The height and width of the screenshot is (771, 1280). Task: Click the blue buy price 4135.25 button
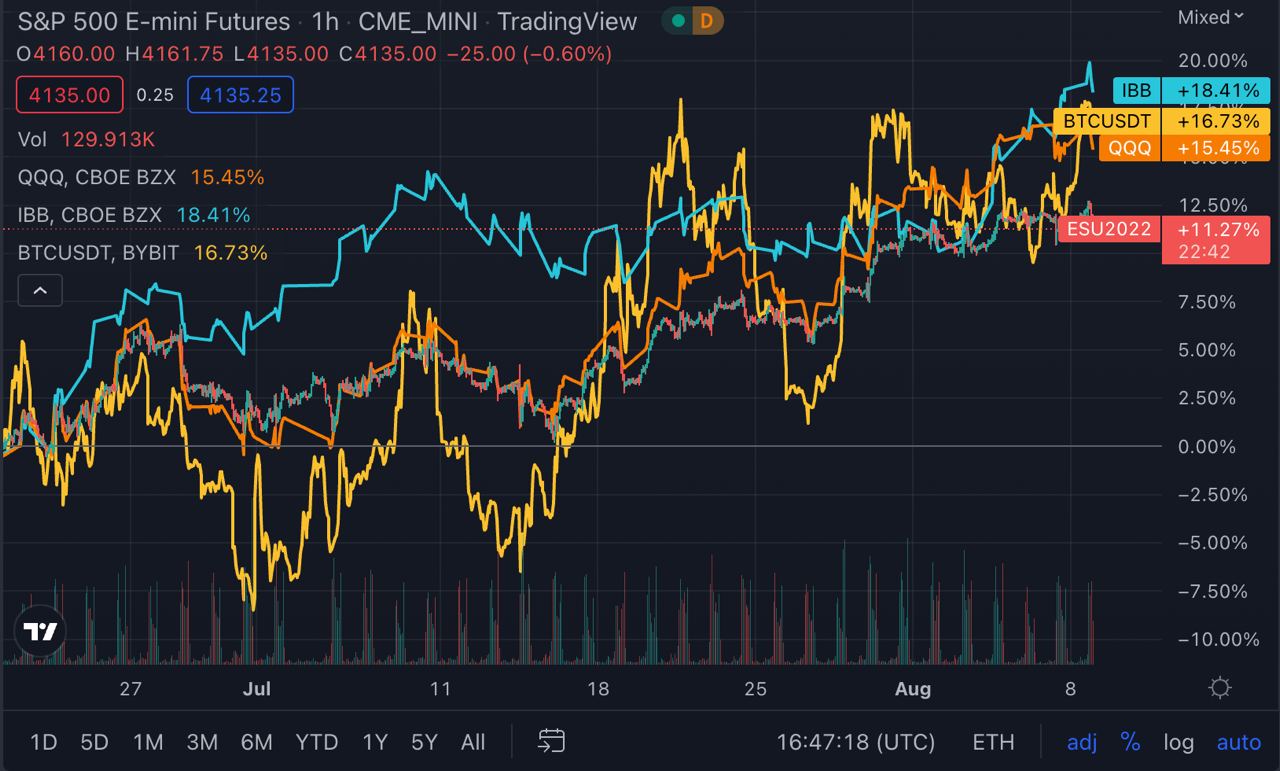pyautogui.click(x=240, y=95)
